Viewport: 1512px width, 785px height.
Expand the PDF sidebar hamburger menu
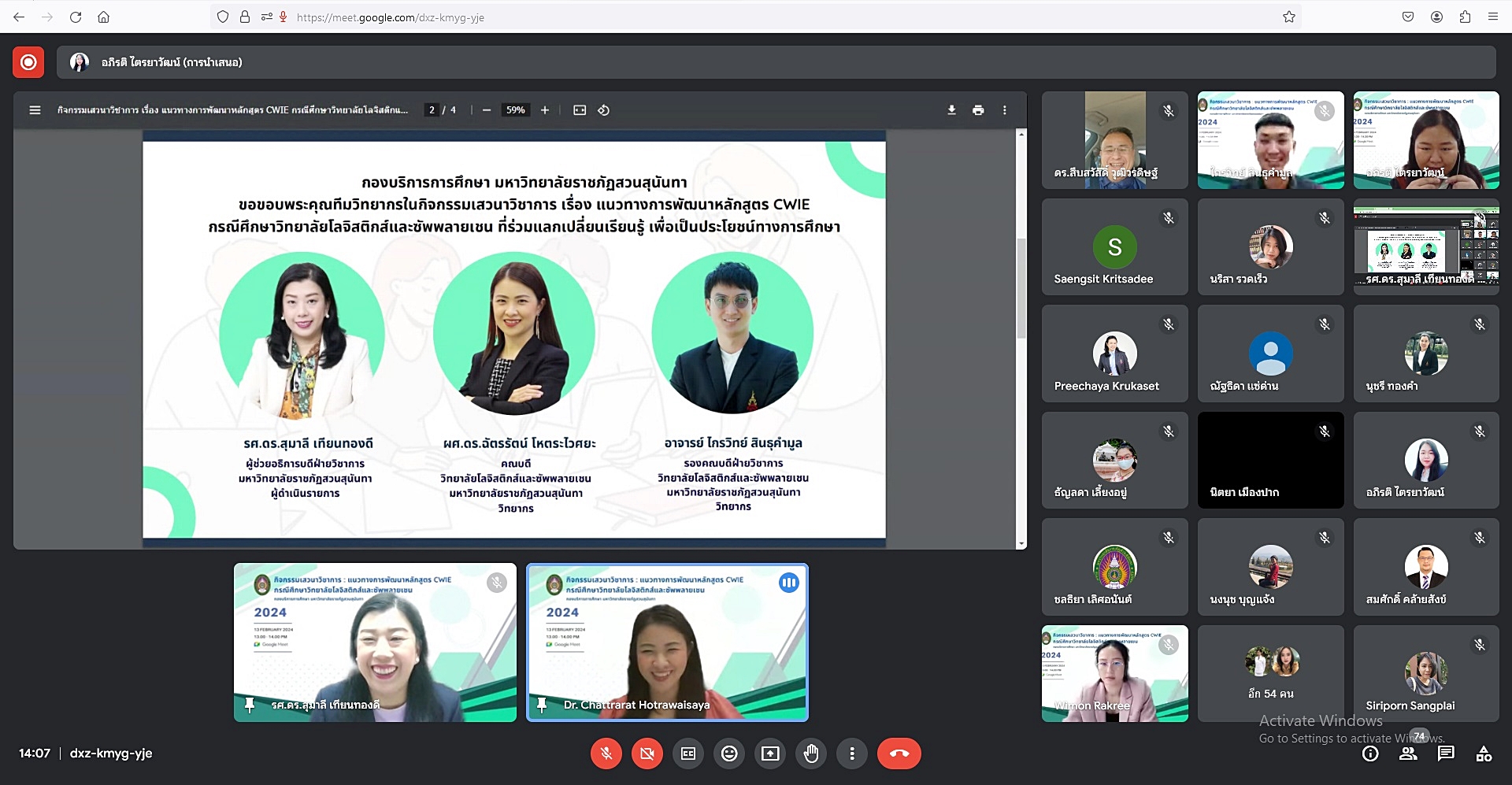(x=35, y=110)
